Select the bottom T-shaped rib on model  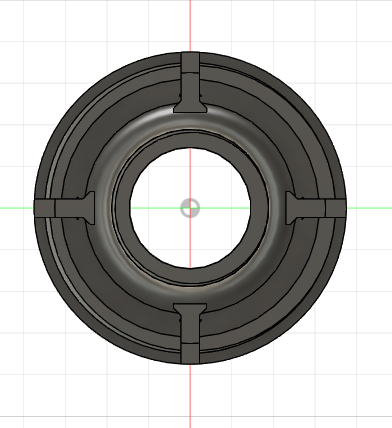tap(190, 333)
